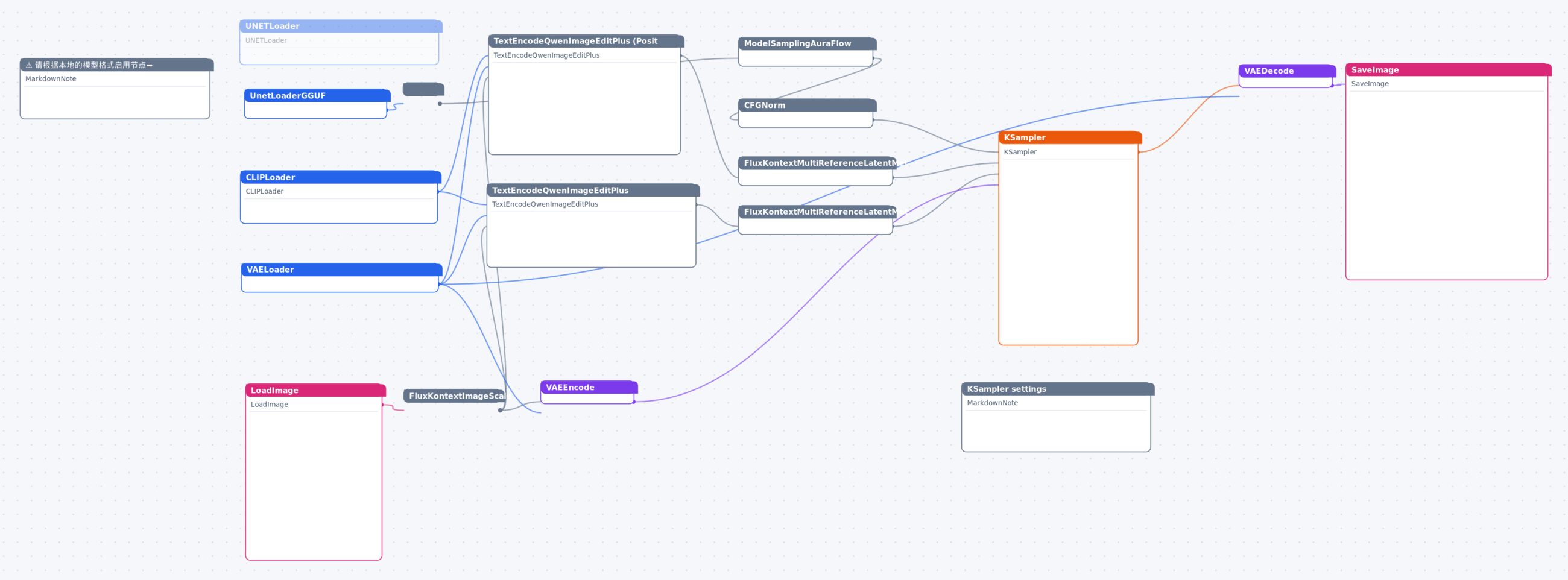
Task: Click the CLIPLoader subtitle text in node body
Action: point(264,191)
